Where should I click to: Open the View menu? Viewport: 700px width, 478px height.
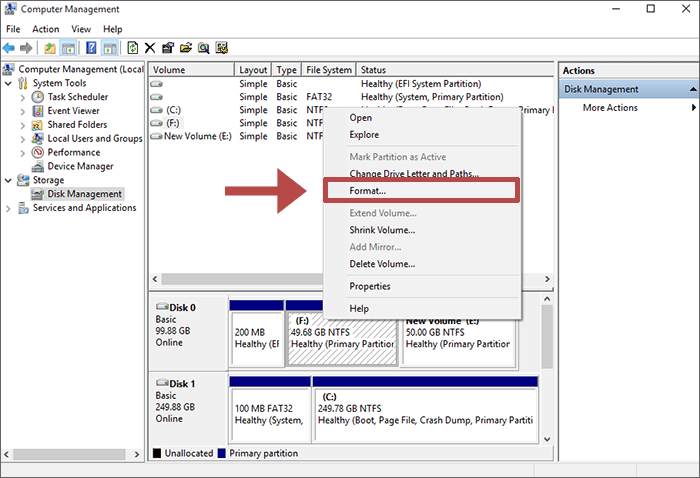81,29
